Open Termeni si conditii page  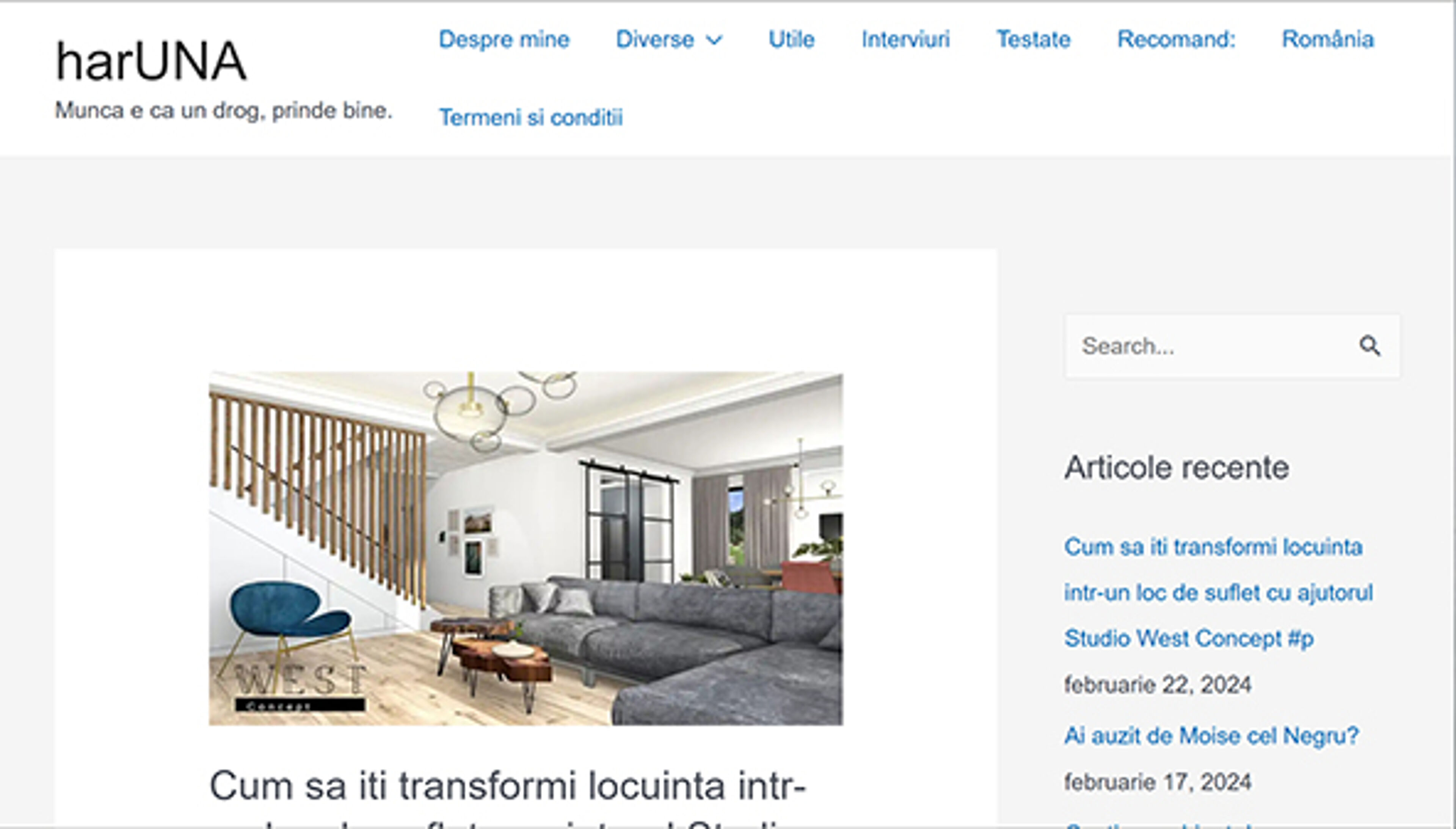tap(530, 117)
